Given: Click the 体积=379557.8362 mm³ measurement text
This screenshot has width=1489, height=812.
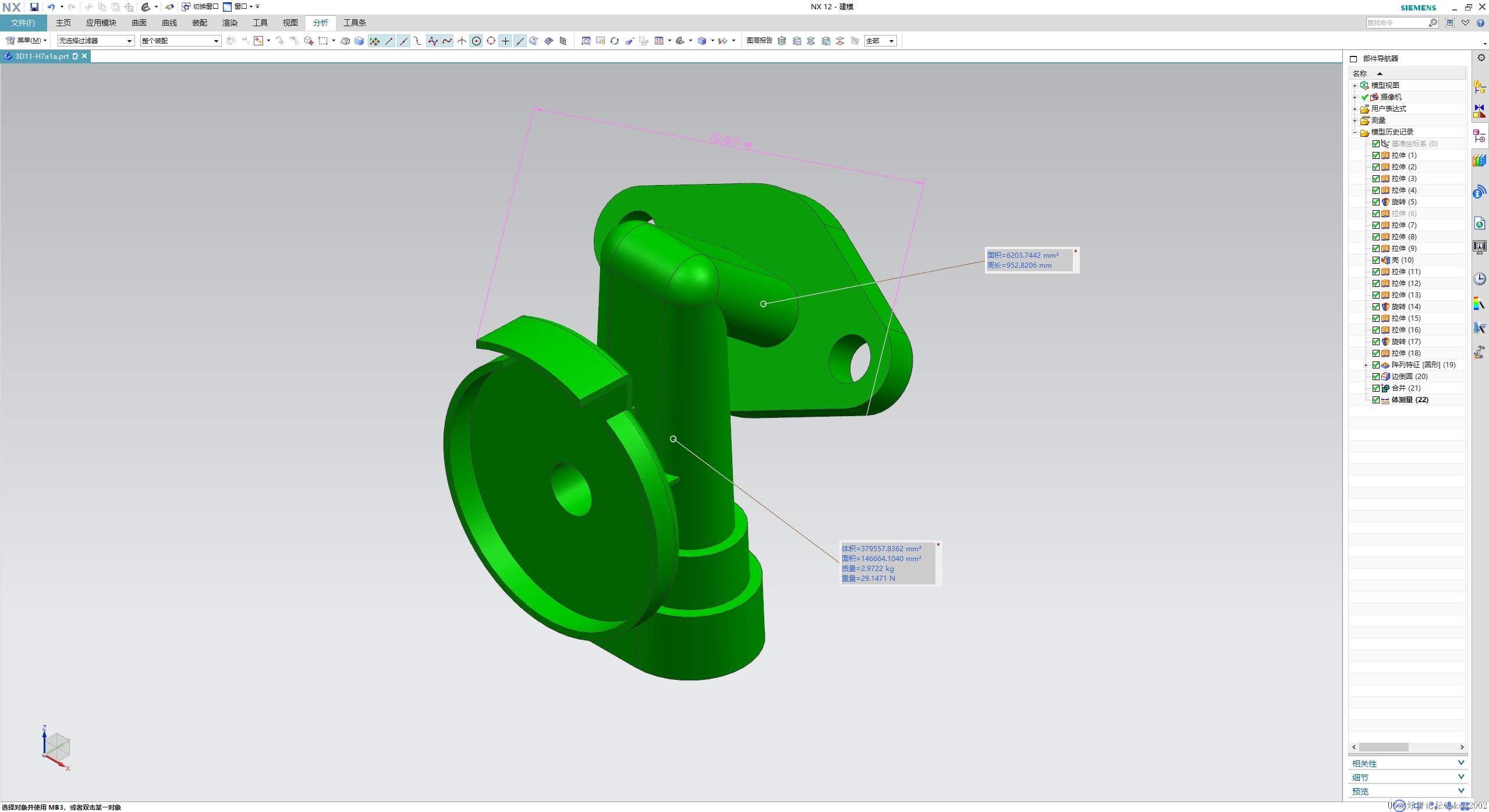Looking at the screenshot, I should tap(881, 548).
